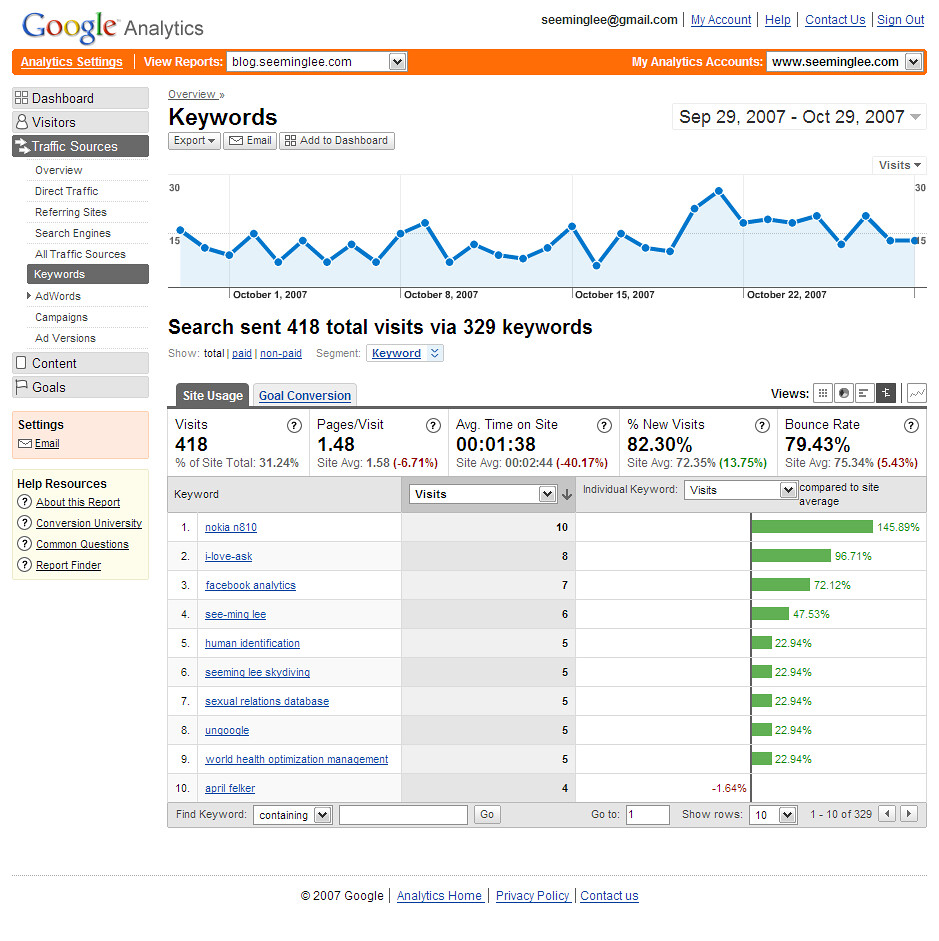Click the Overview breadcrumb above Keywords

pos(191,94)
